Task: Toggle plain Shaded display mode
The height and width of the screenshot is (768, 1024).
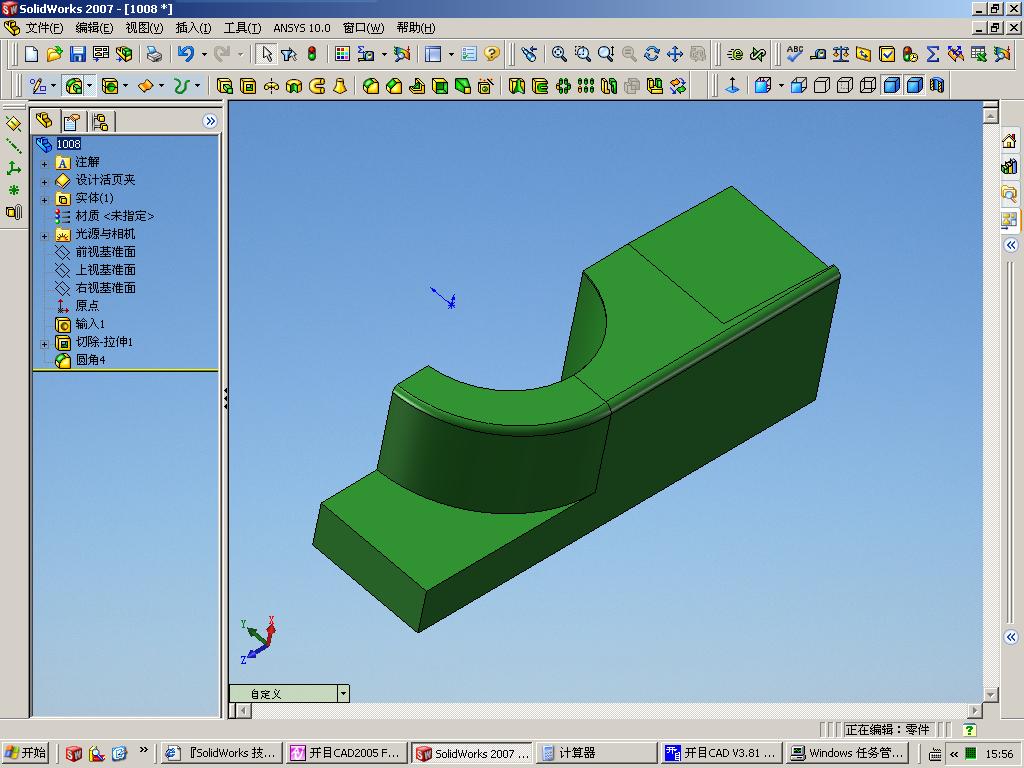Action: (x=914, y=86)
